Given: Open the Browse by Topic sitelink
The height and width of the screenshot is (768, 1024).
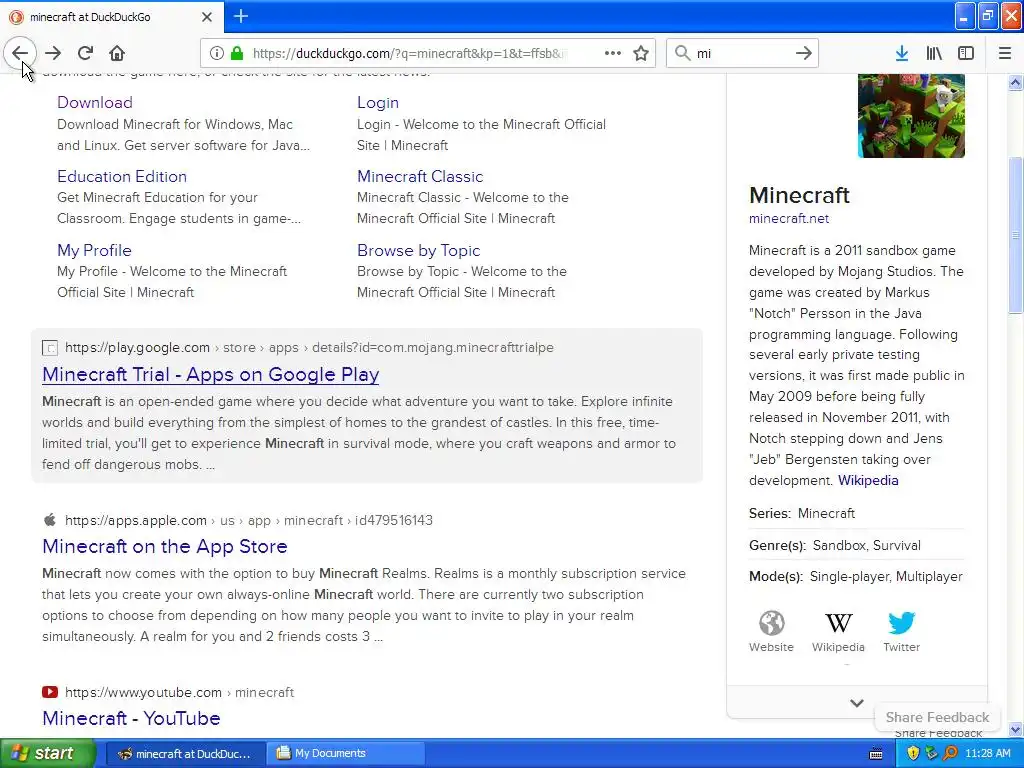Looking at the screenshot, I should (x=419, y=250).
